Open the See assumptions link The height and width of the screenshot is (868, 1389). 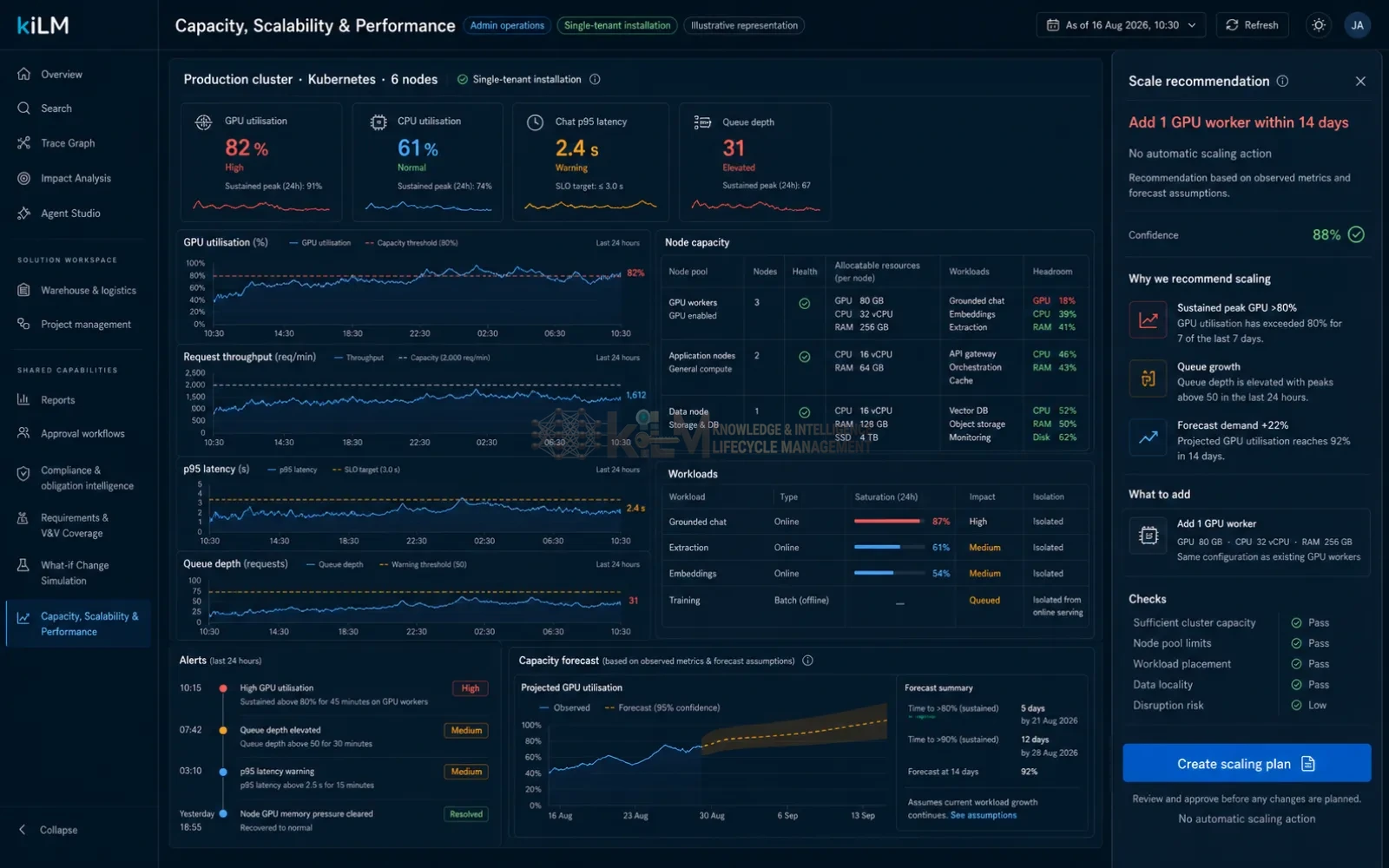pyautogui.click(x=983, y=815)
